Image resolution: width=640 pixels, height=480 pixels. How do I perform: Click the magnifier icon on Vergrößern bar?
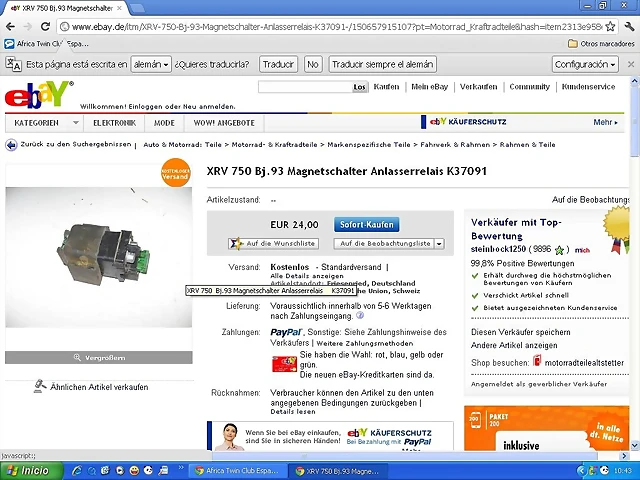point(77,358)
